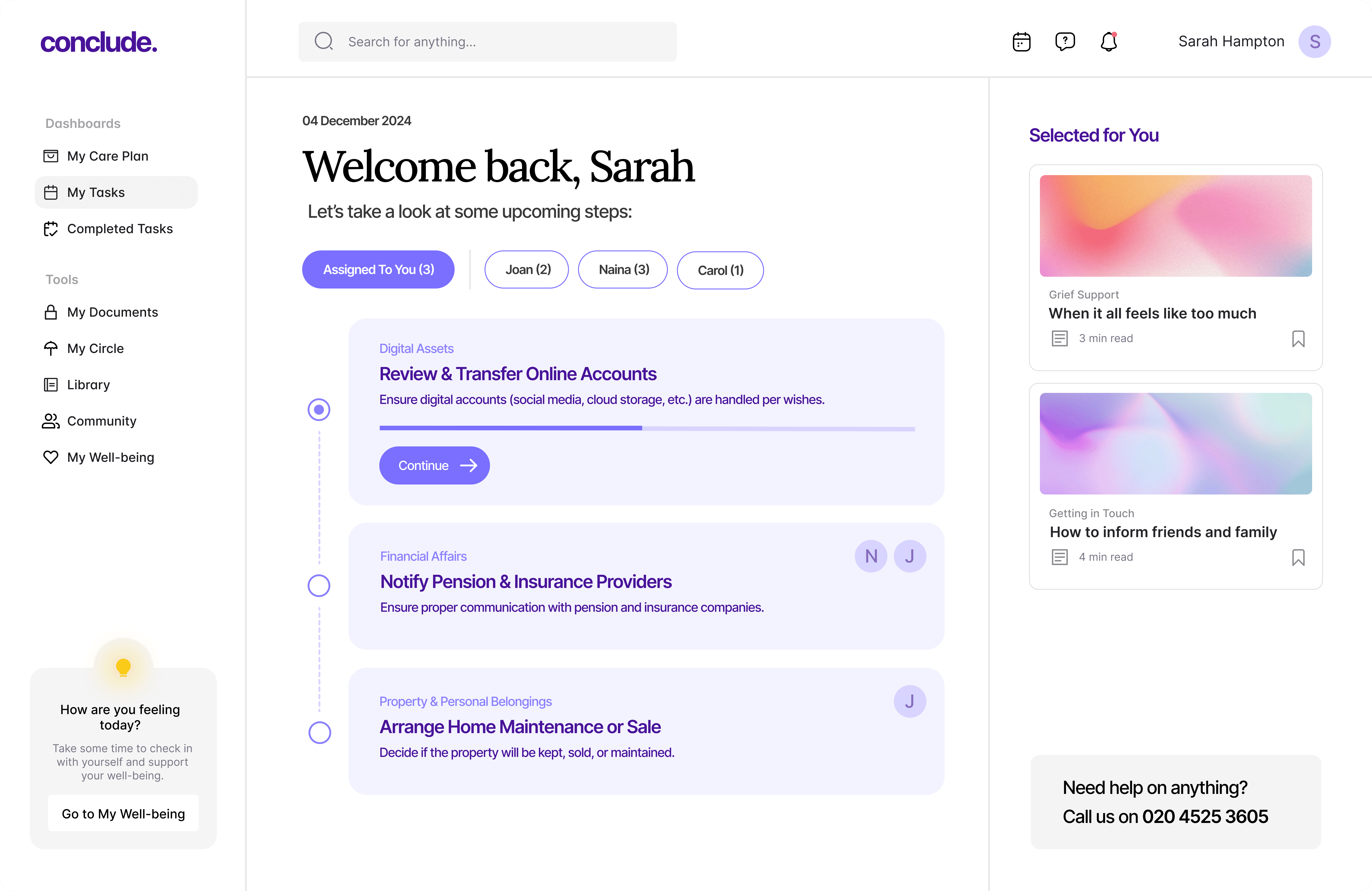Image resolution: width=1372 pixels, height=891 pixels.
Task: Open My Well-being label in sidebar
Action: pyautogui.click(x=111, y=458)
